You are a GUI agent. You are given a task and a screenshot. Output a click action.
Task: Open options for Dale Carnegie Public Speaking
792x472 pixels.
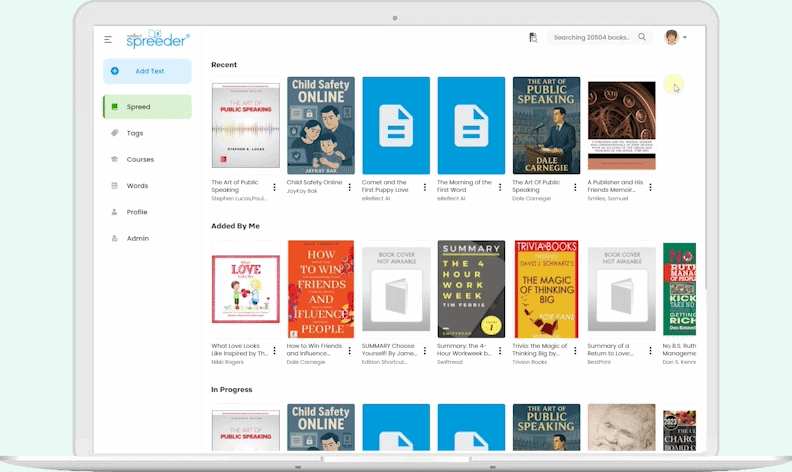tap(575, 187)
